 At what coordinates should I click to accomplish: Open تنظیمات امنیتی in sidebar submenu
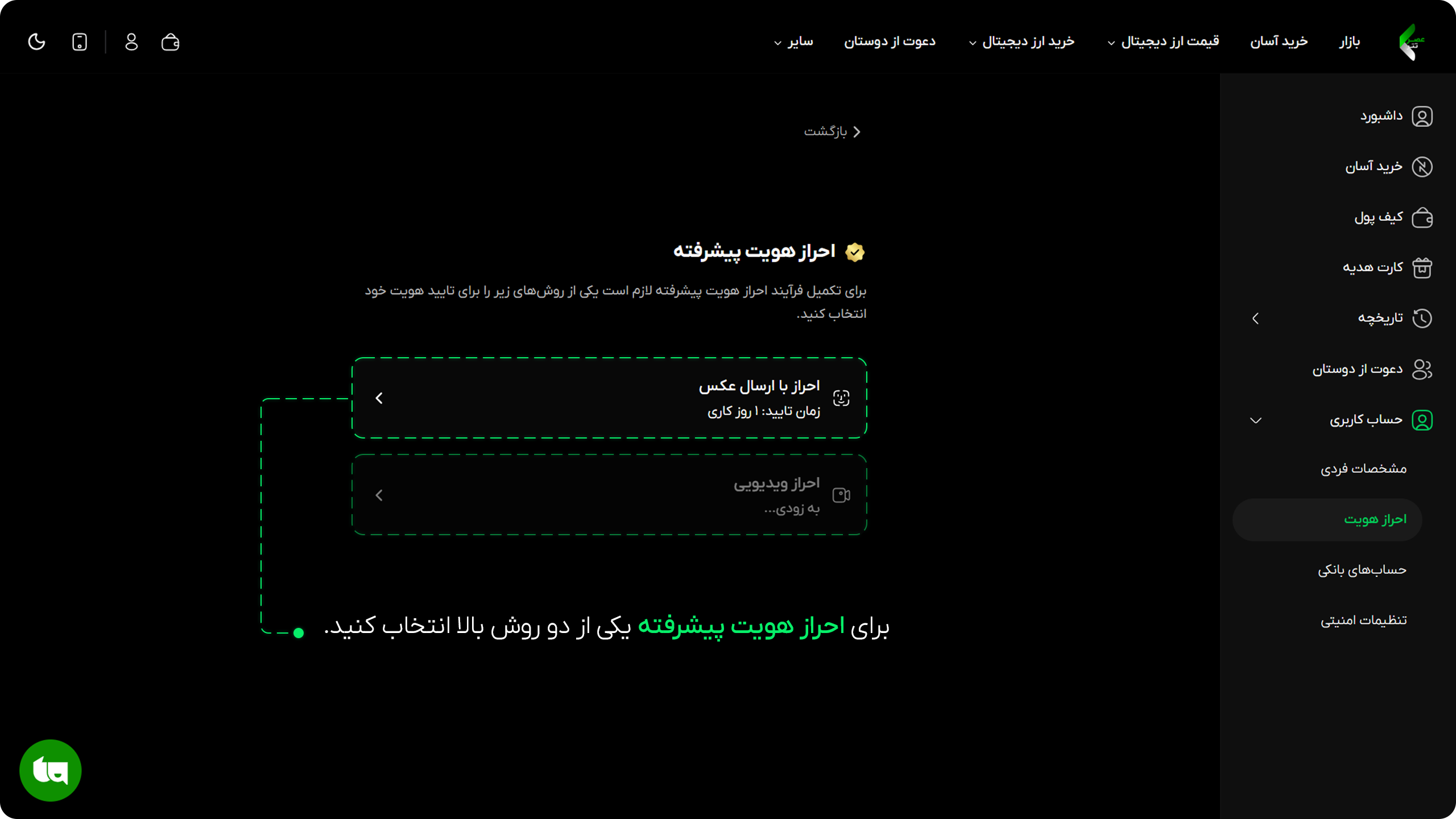[1363, 620]
